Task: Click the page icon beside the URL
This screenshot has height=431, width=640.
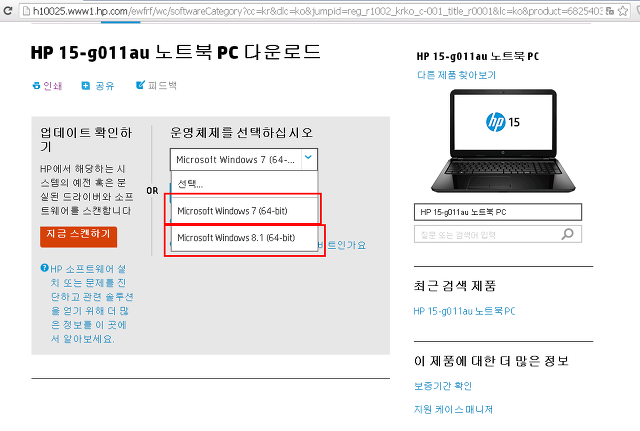Action: (x=26, y=11)
